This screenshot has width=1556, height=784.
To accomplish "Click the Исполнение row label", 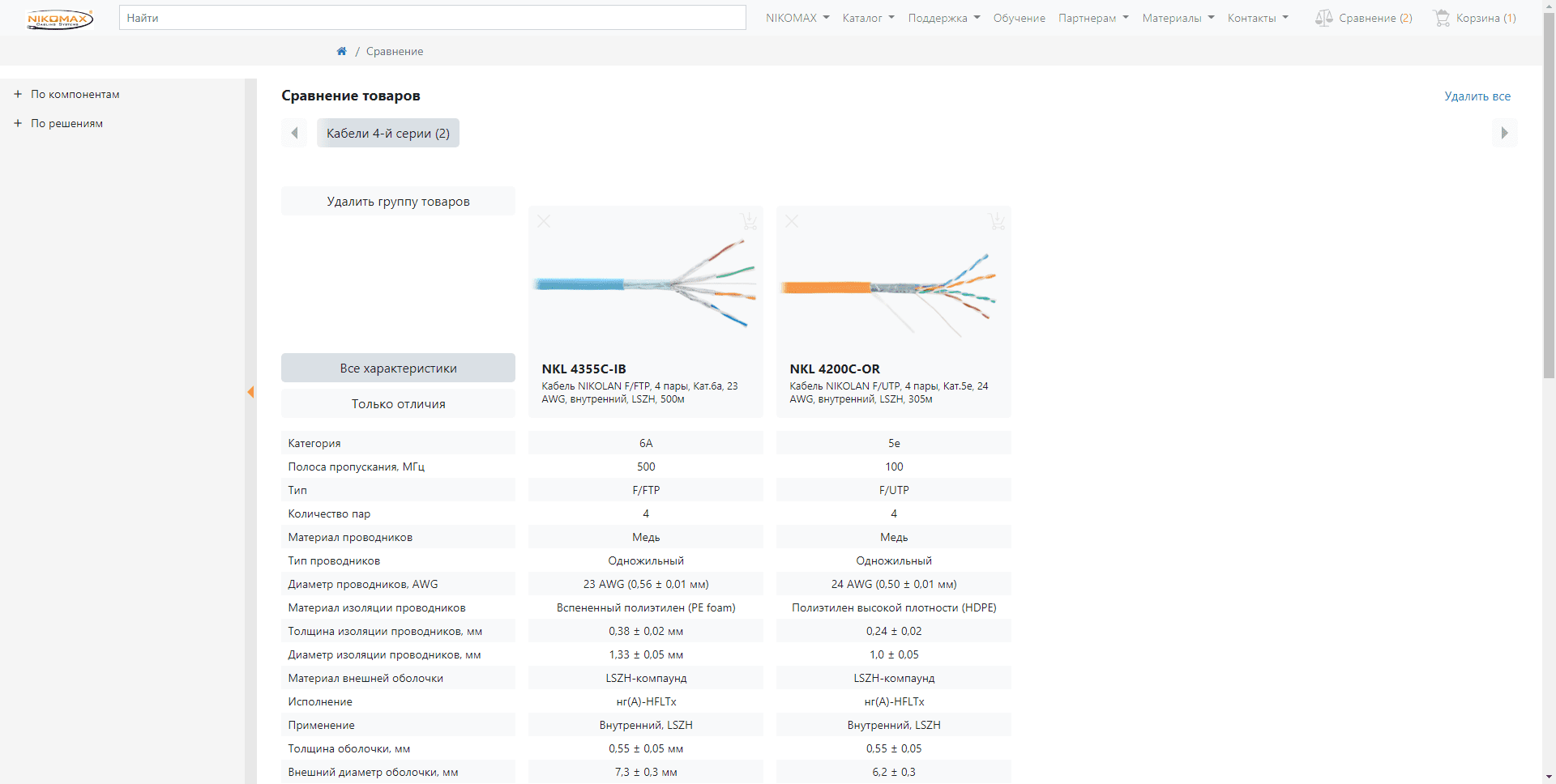I will point(320,701).
